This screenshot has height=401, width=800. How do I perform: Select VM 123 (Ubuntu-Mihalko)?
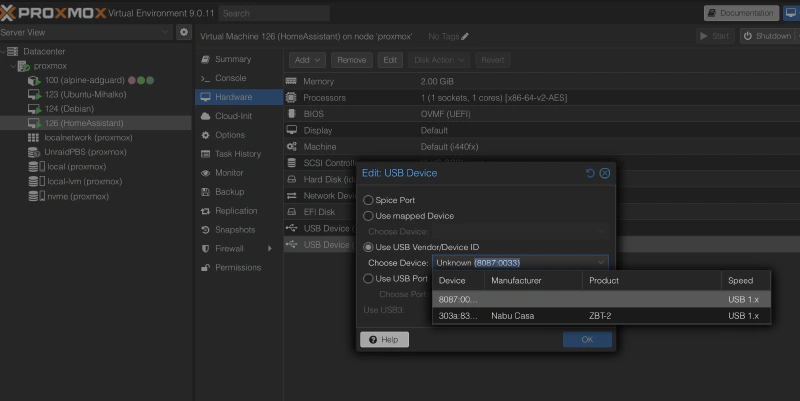point(85,94)
